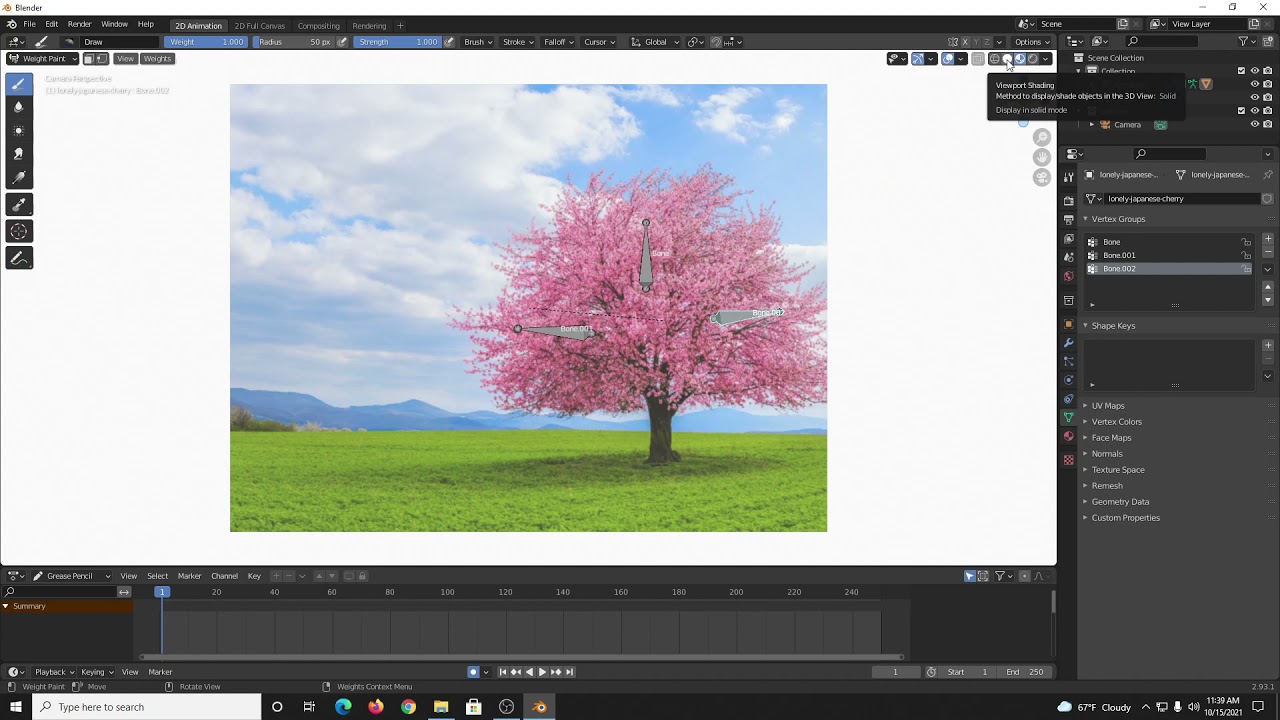
Task: Select the Blur weight paint tool
Action: [19, 107]
